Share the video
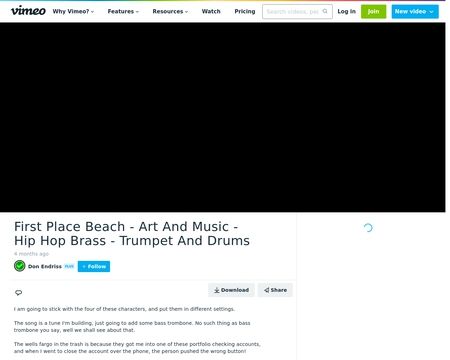 (275, 290)
